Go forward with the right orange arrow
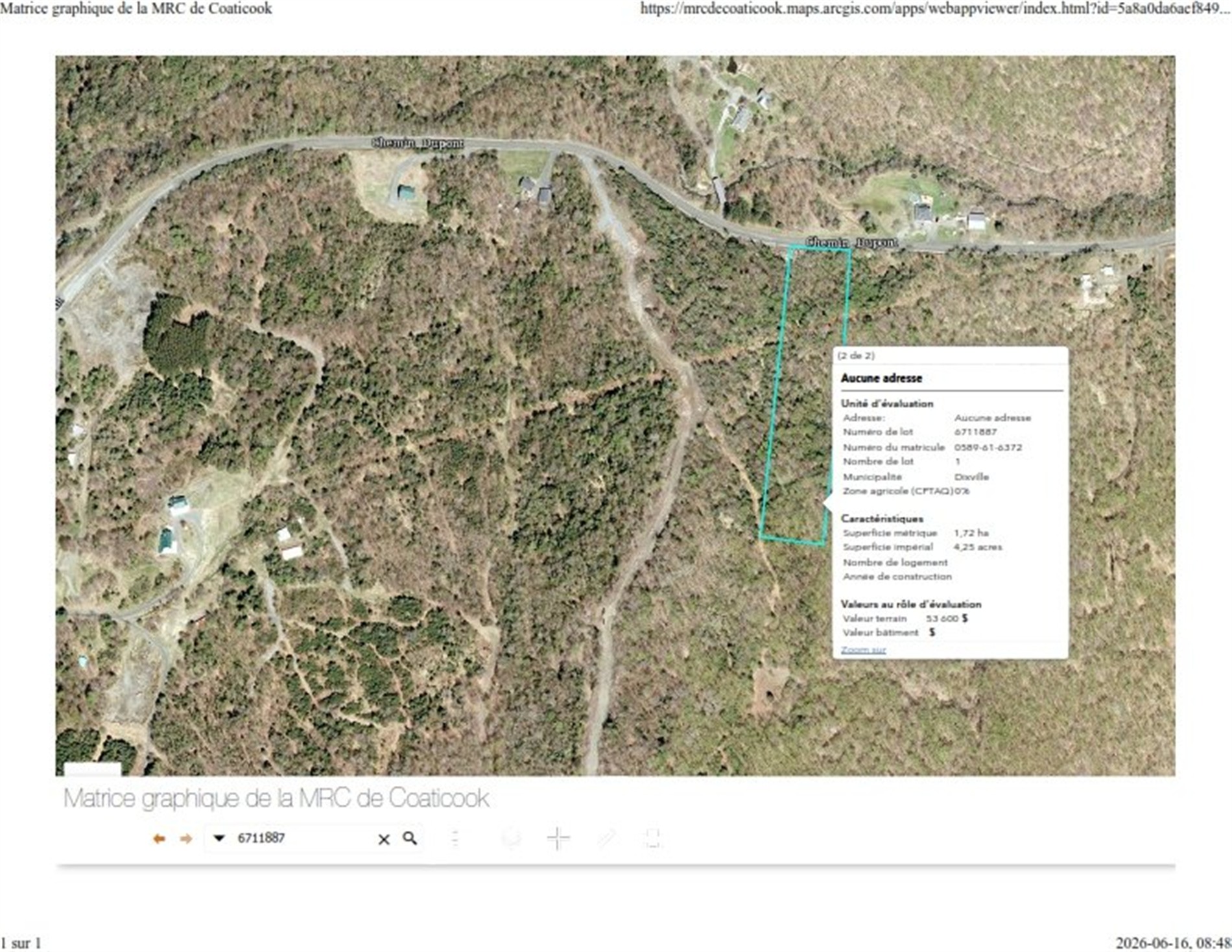The image size is (1232, 952). click(186, 839)
